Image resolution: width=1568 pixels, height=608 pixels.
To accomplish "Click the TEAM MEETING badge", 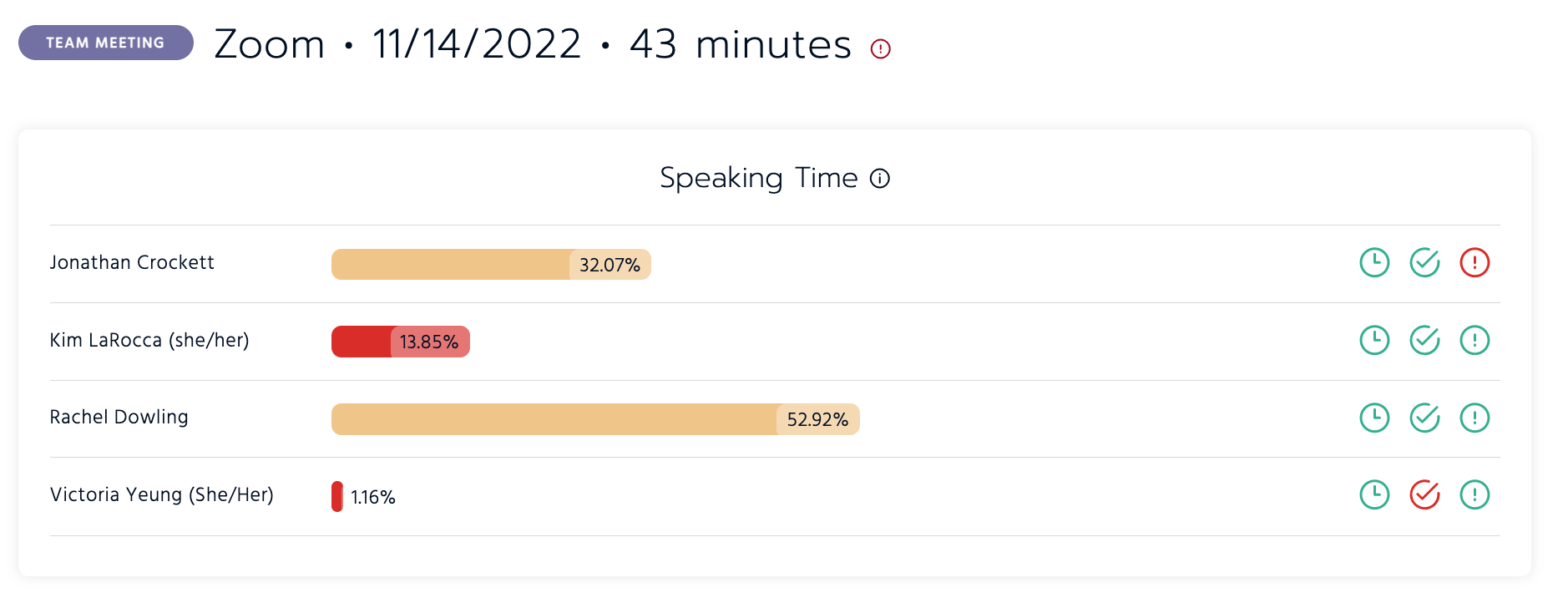I will click(x=106, y=43).
